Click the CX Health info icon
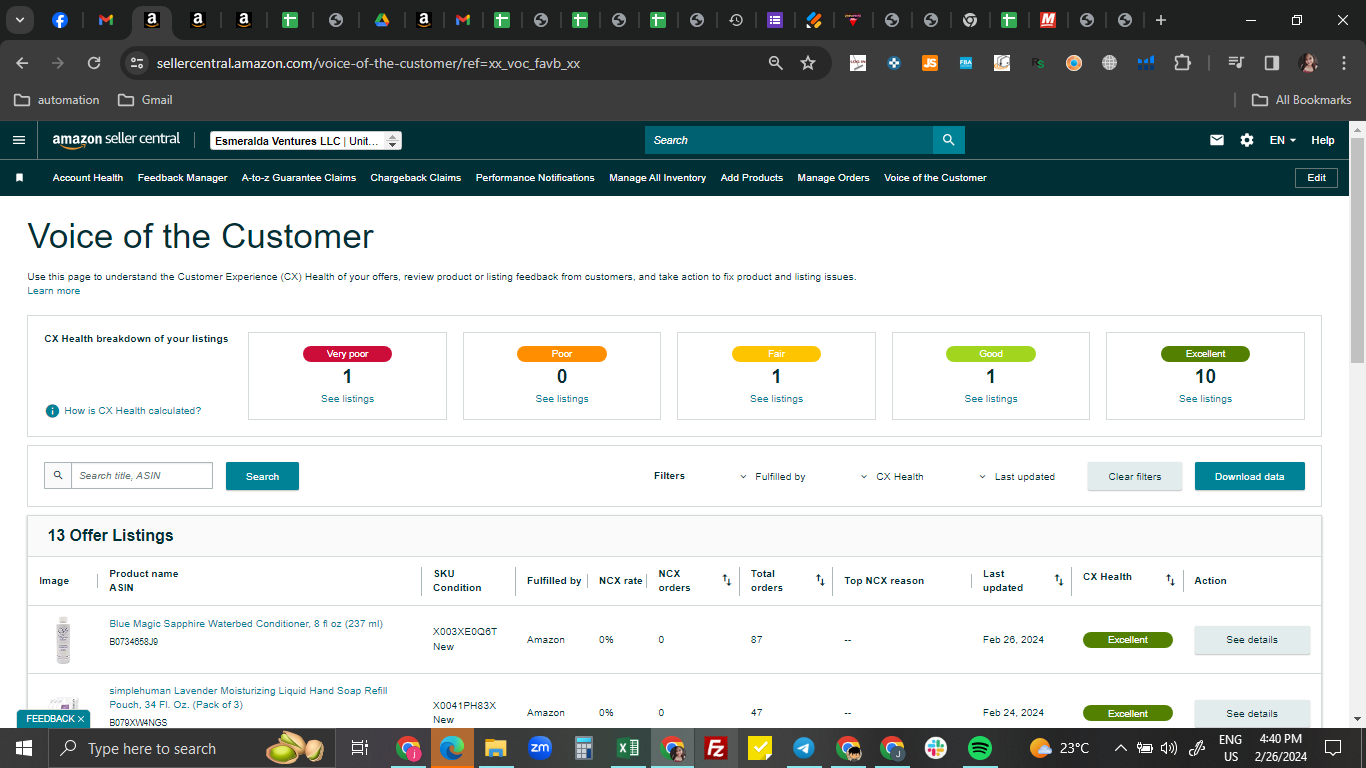Screen dimensions: 1366x768 (52, 411)
